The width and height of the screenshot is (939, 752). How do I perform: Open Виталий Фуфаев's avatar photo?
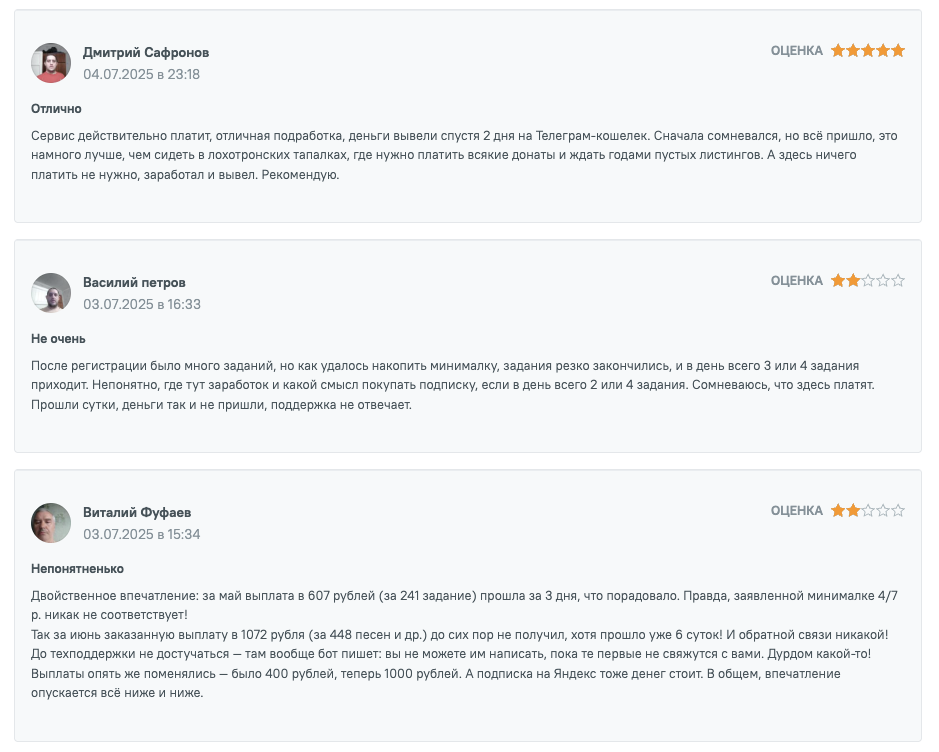51,523
